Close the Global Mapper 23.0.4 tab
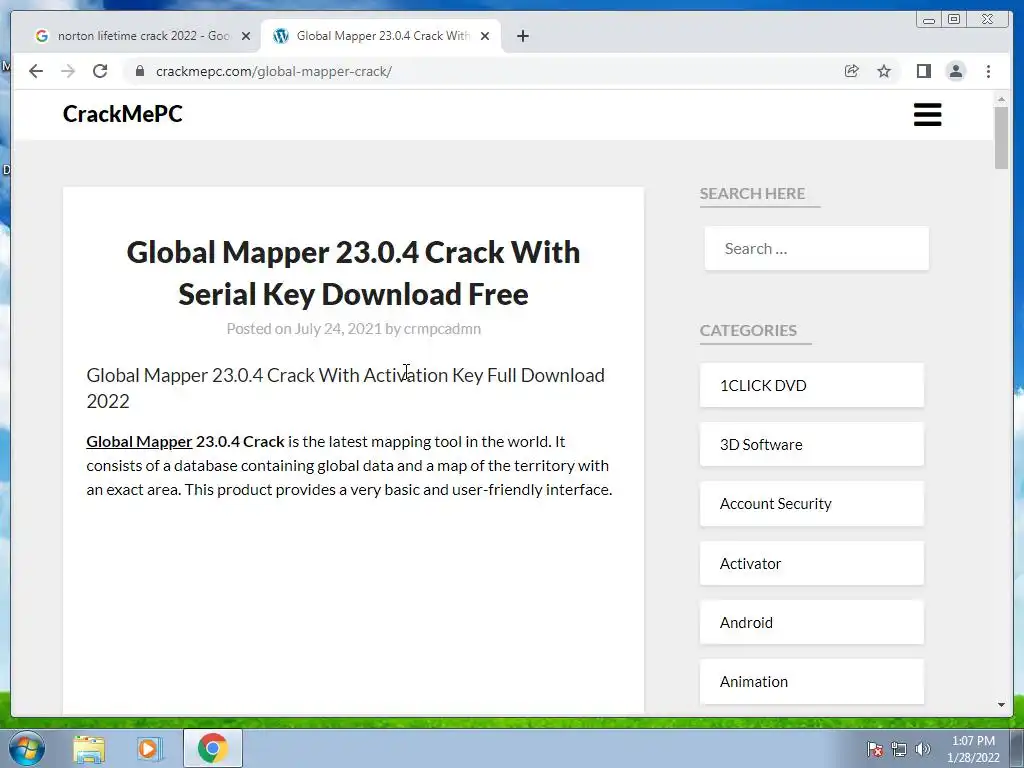Screen dimensions: 1024x768 (485, 36)
